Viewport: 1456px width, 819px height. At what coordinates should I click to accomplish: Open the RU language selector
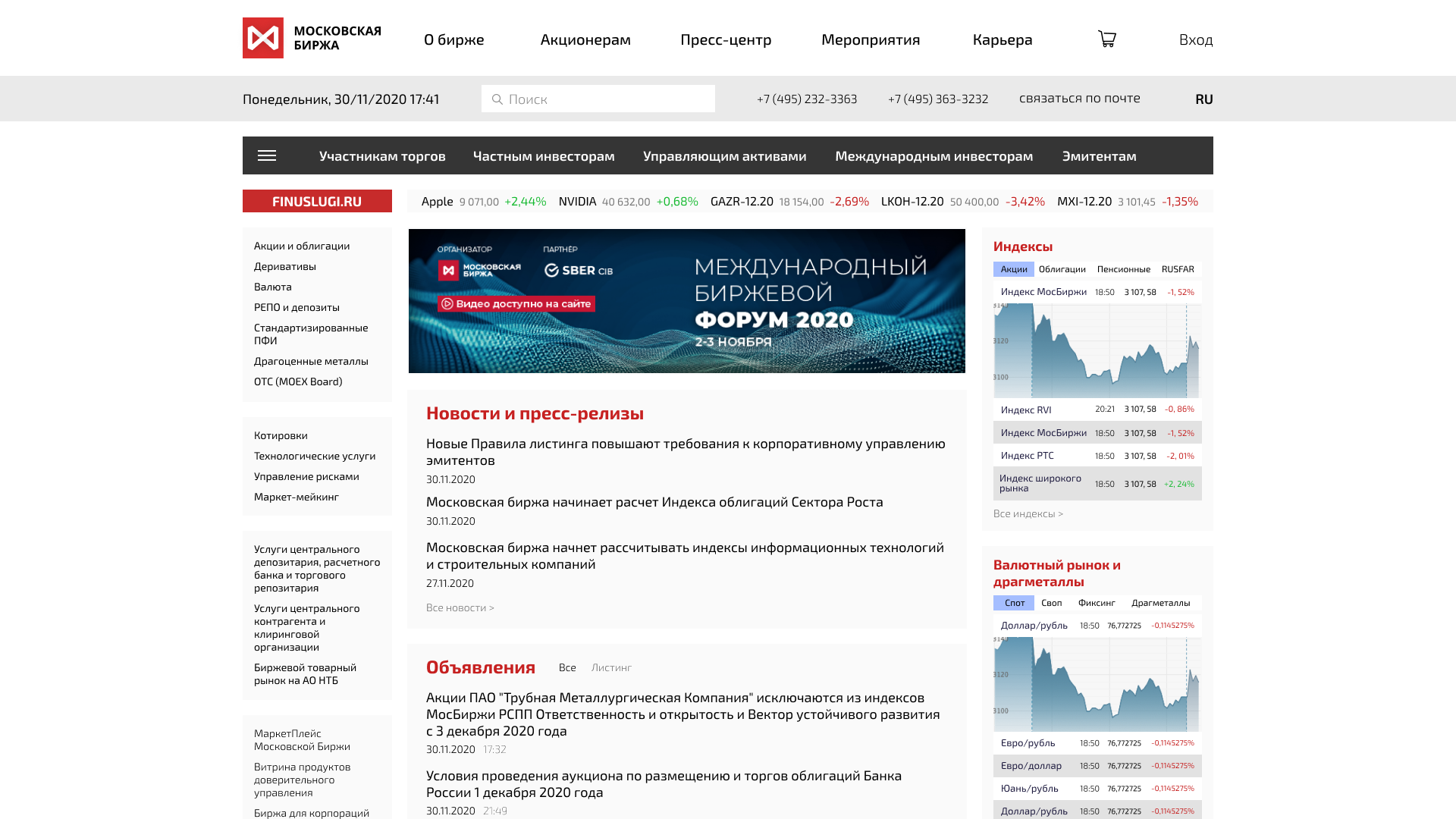tap(1204, 99)
